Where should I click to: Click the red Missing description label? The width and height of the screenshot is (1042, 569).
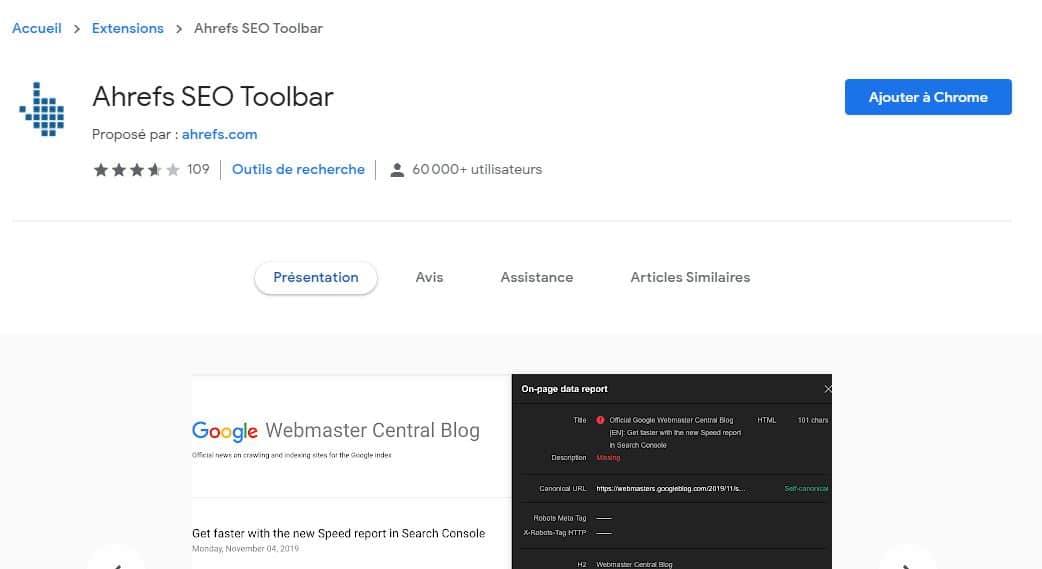coord(608,458)
